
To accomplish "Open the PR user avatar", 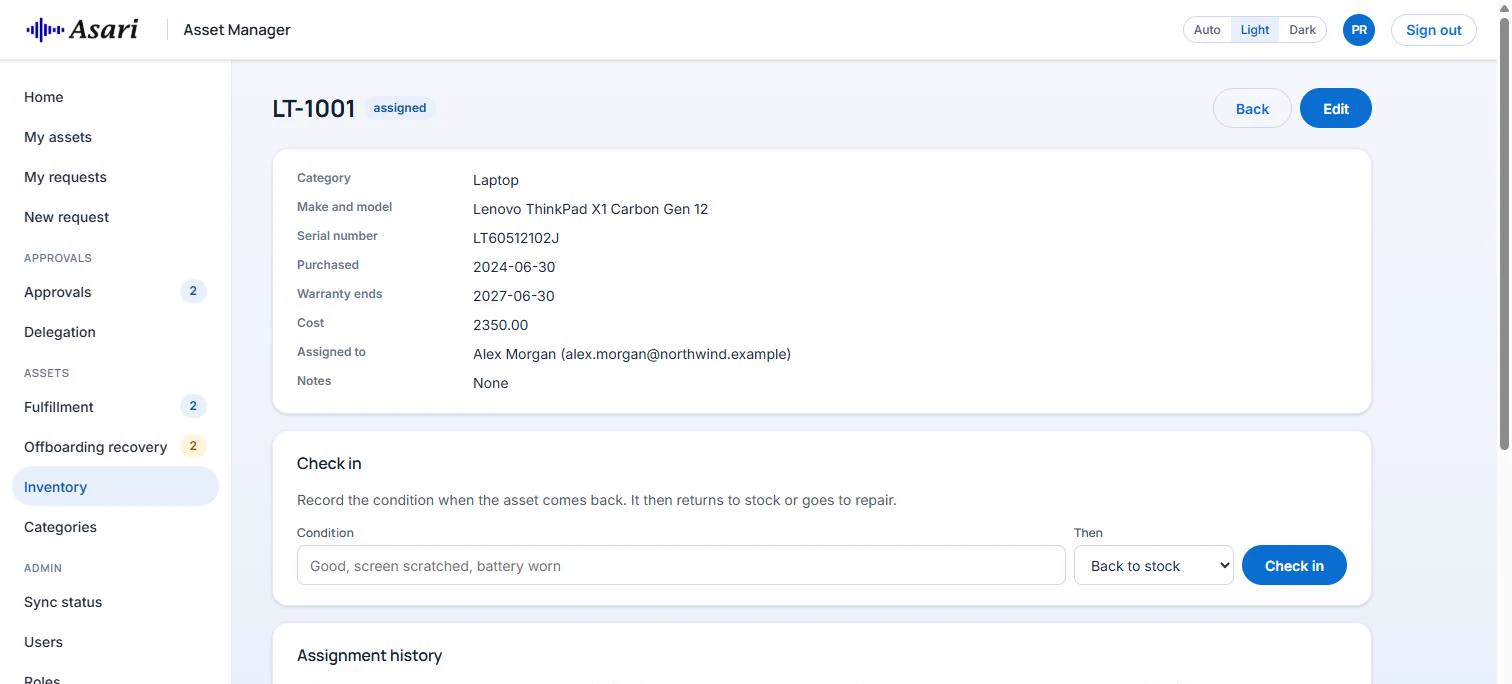I will (x=1359, y=30).
